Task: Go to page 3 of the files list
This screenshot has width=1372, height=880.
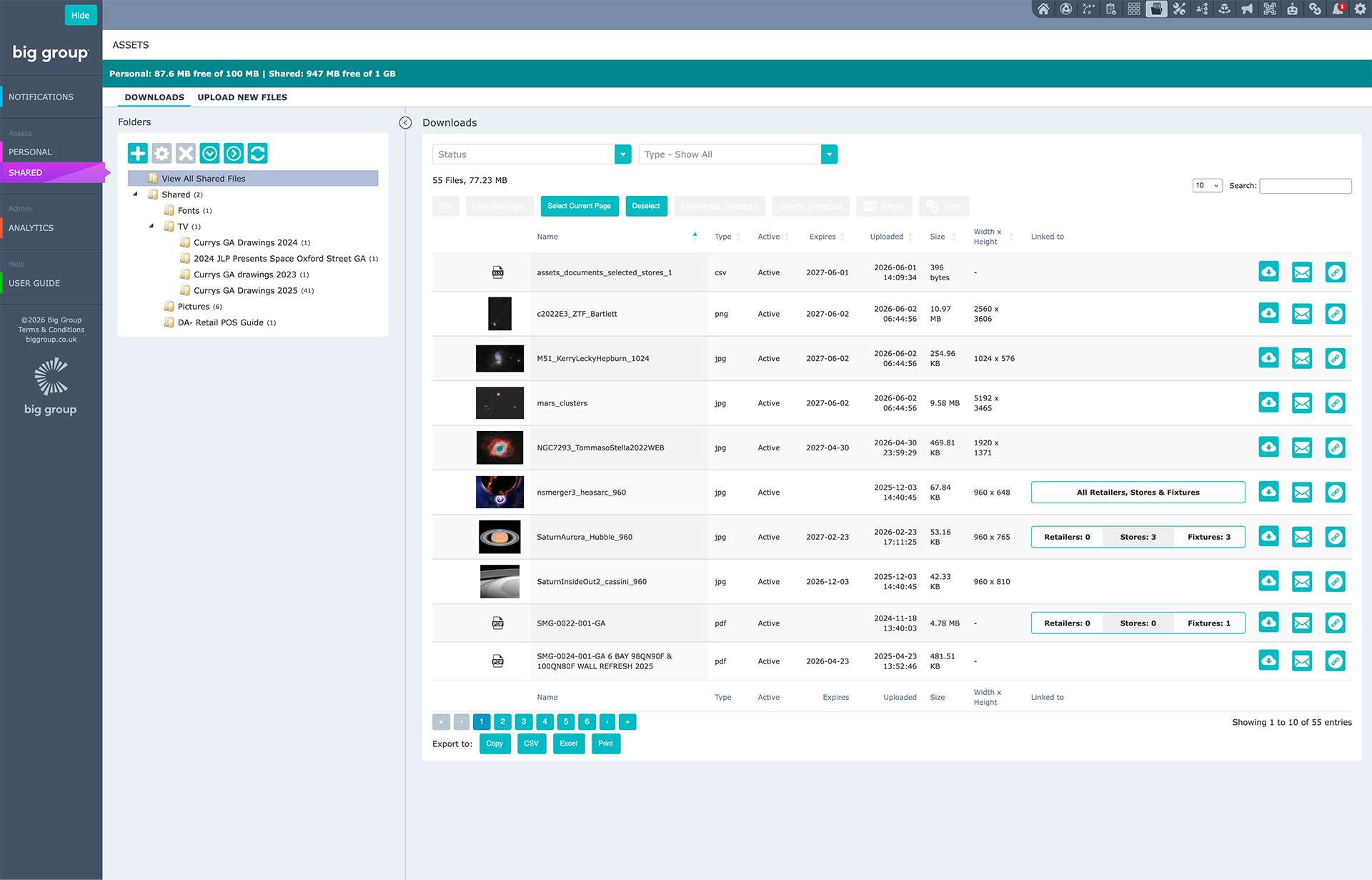Action: [x=524, y=722]
